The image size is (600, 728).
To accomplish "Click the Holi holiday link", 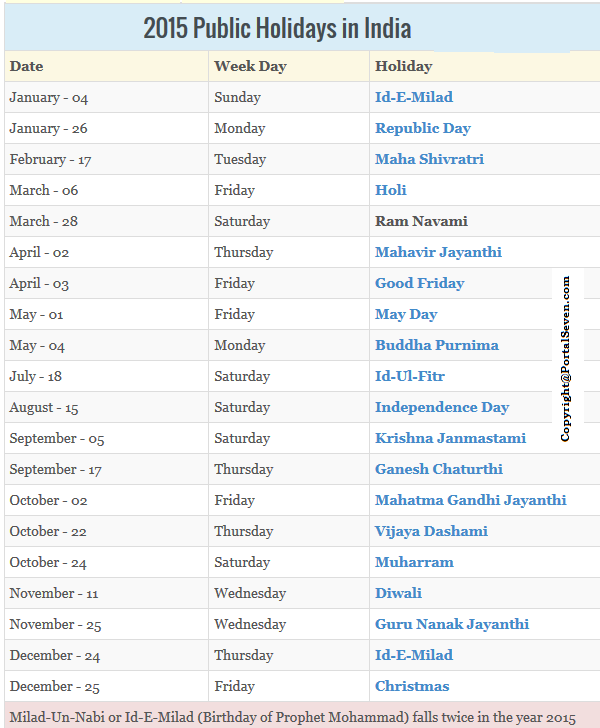I will 391,190.
